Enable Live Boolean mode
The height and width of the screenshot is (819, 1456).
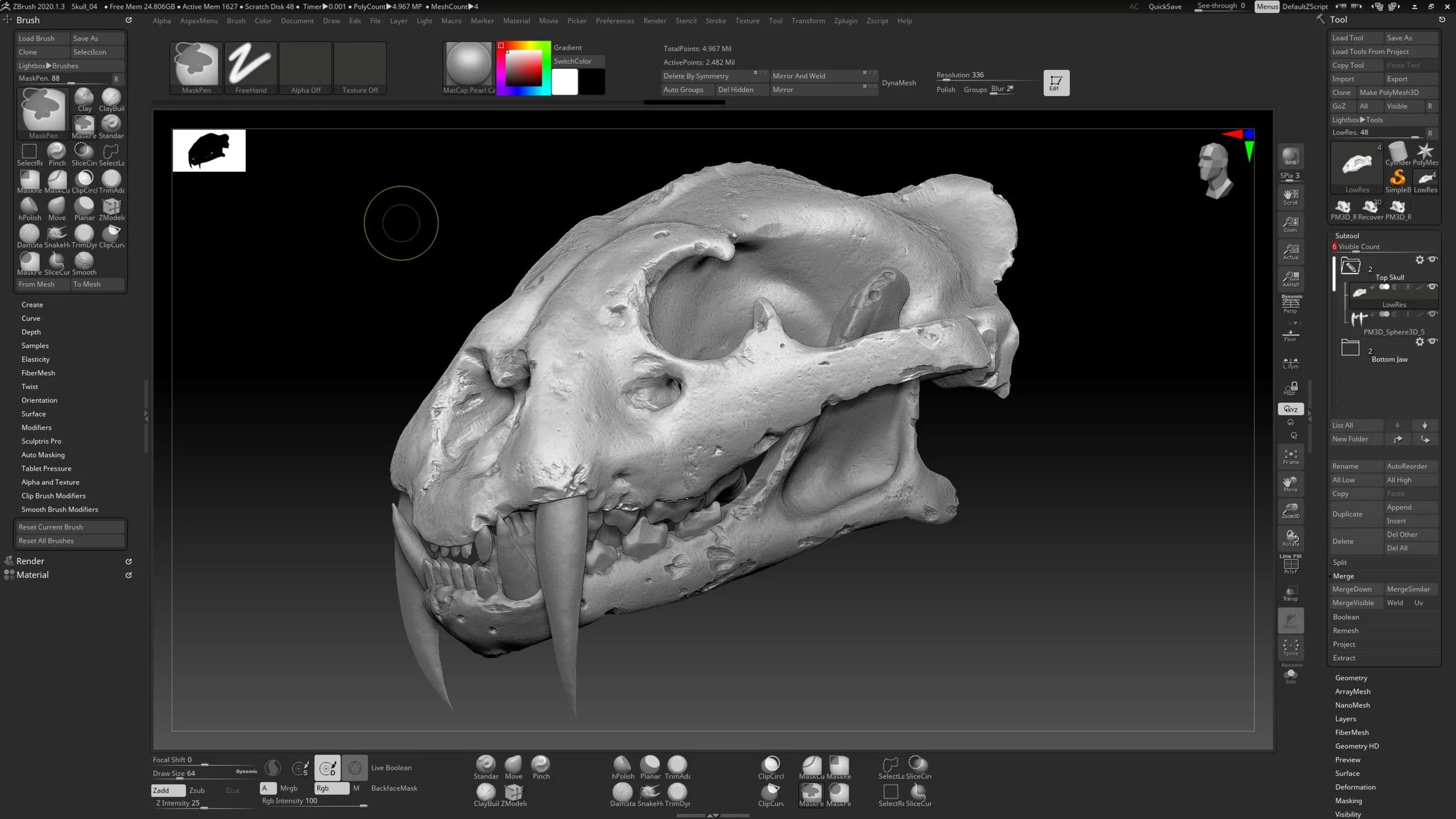[x=355, y=768]
